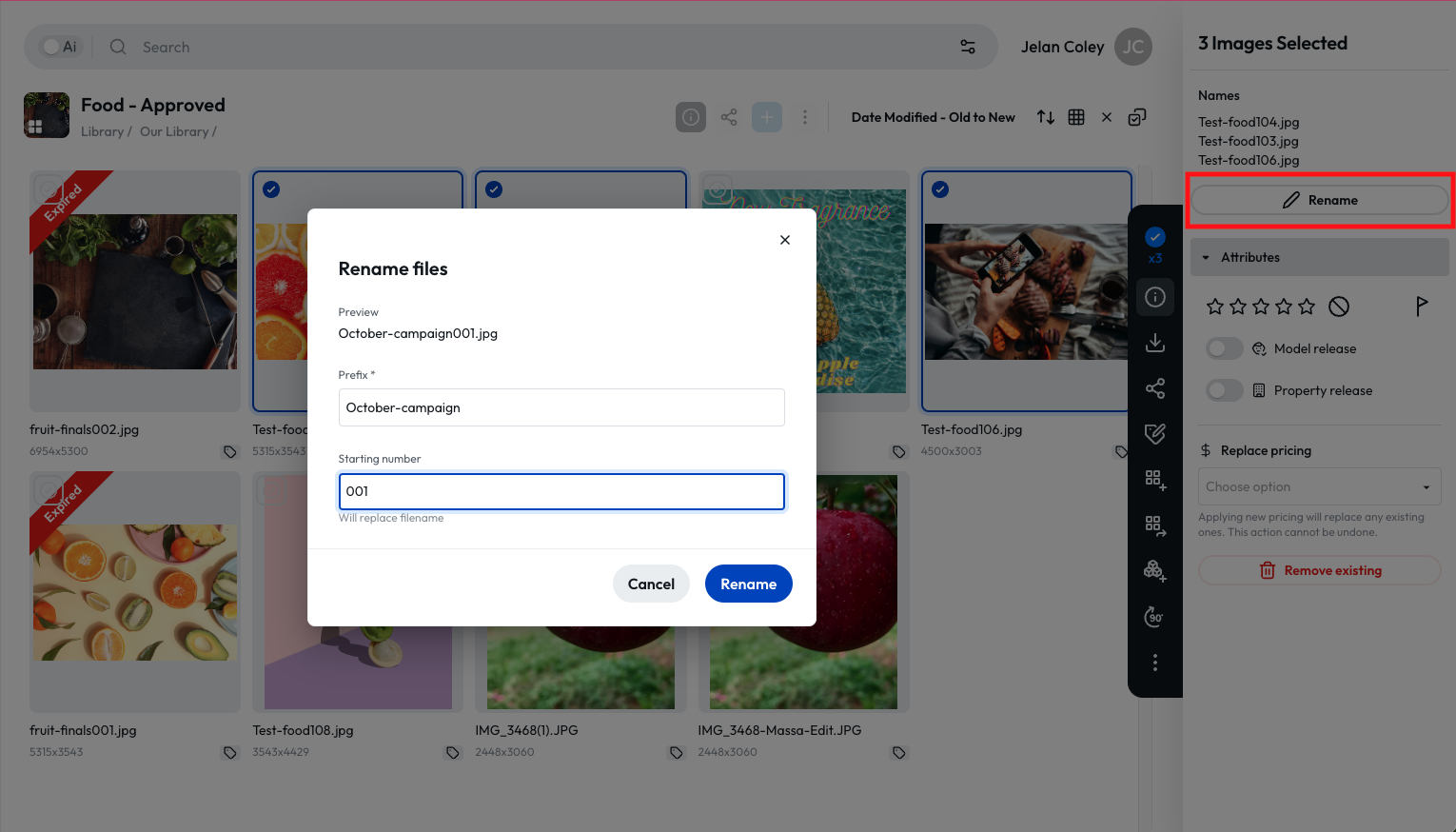Image resolution: width=1456 pixels, height=832 pixels.
Task: Select the Test-food104.jpg name entry
Action: click(x=1249, y=122)
